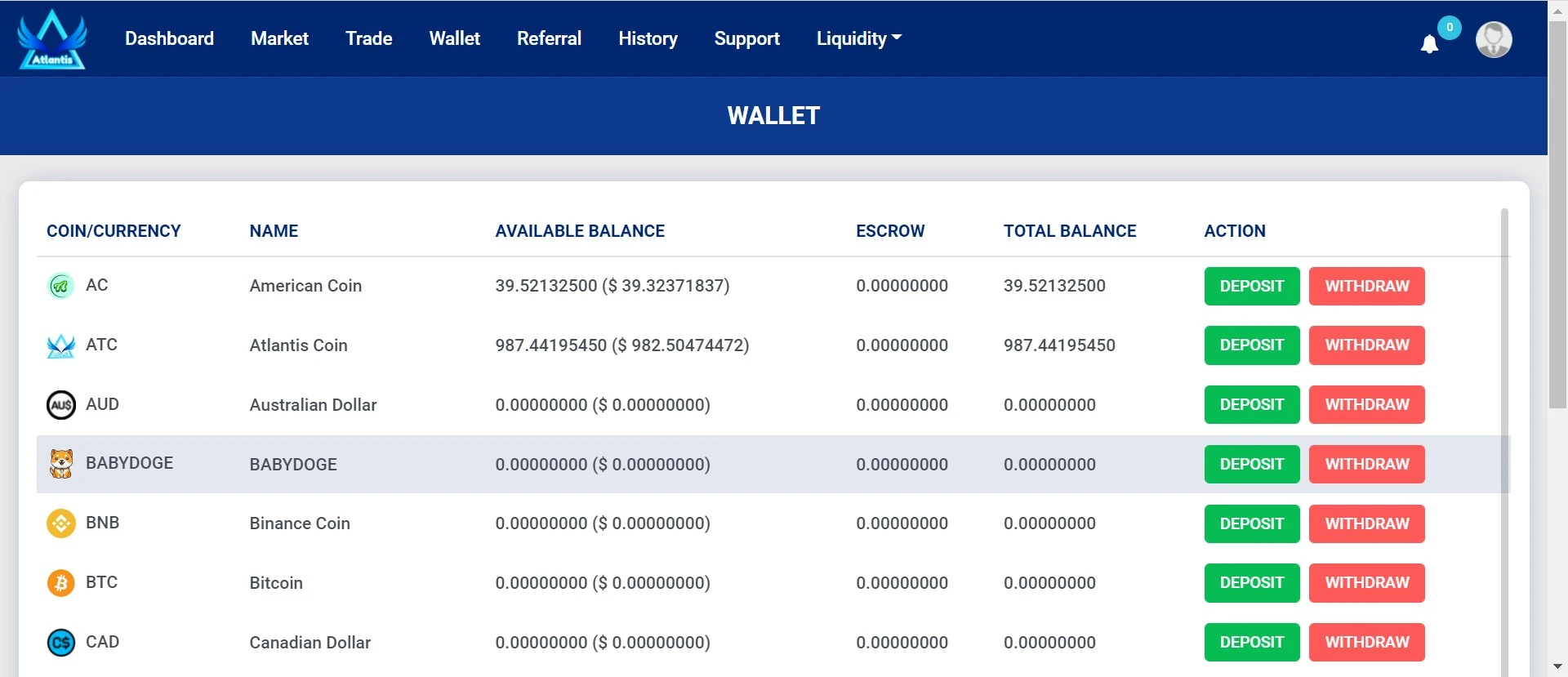Open the Wallet menu item
This screenshot has height=677, width=1568.
pyautogui.click(x=454, y=38)
